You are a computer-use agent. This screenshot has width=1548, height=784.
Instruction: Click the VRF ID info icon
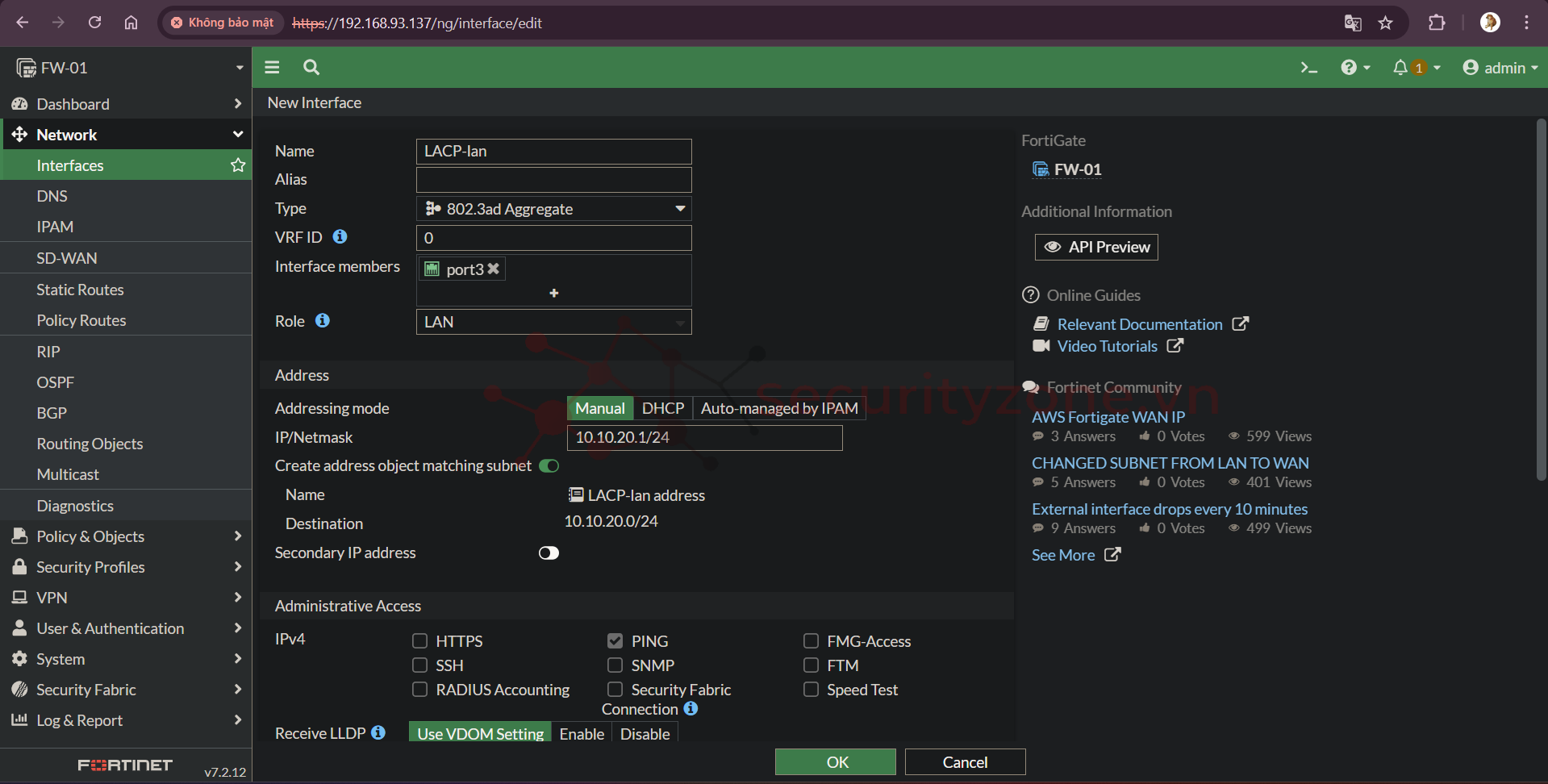(x=340, y=237)
